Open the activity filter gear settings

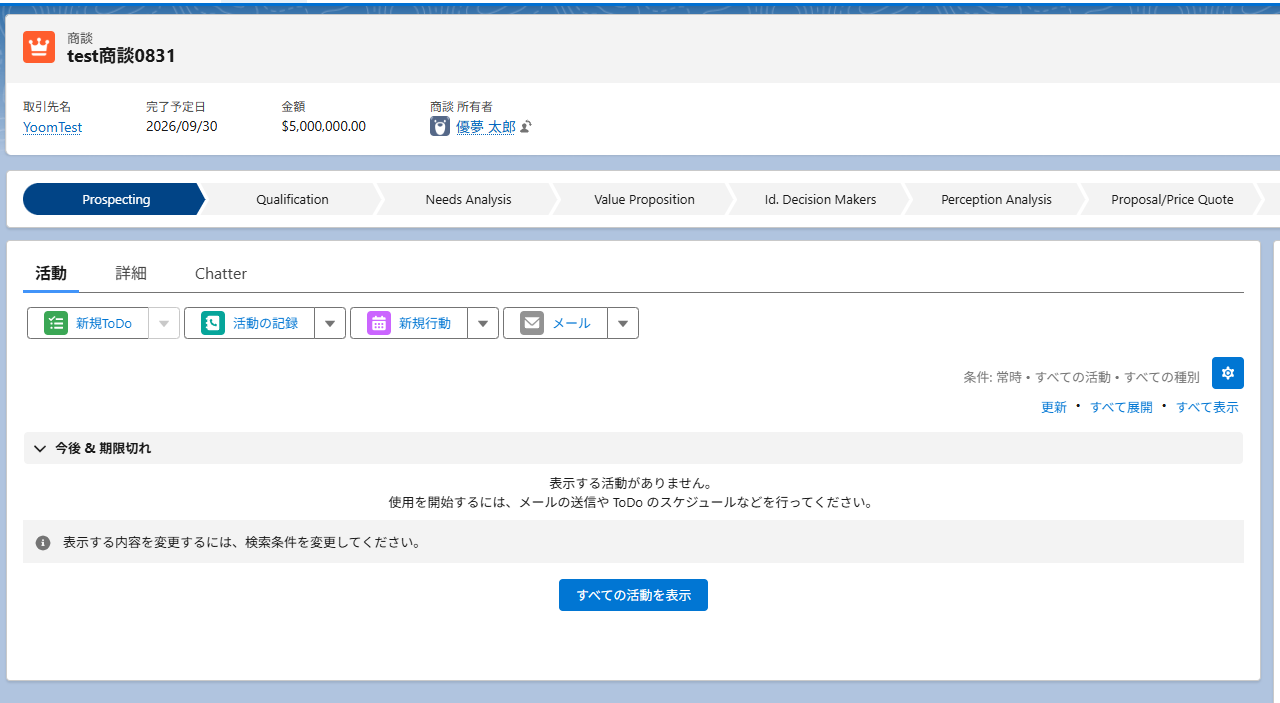click(1228, 373)
